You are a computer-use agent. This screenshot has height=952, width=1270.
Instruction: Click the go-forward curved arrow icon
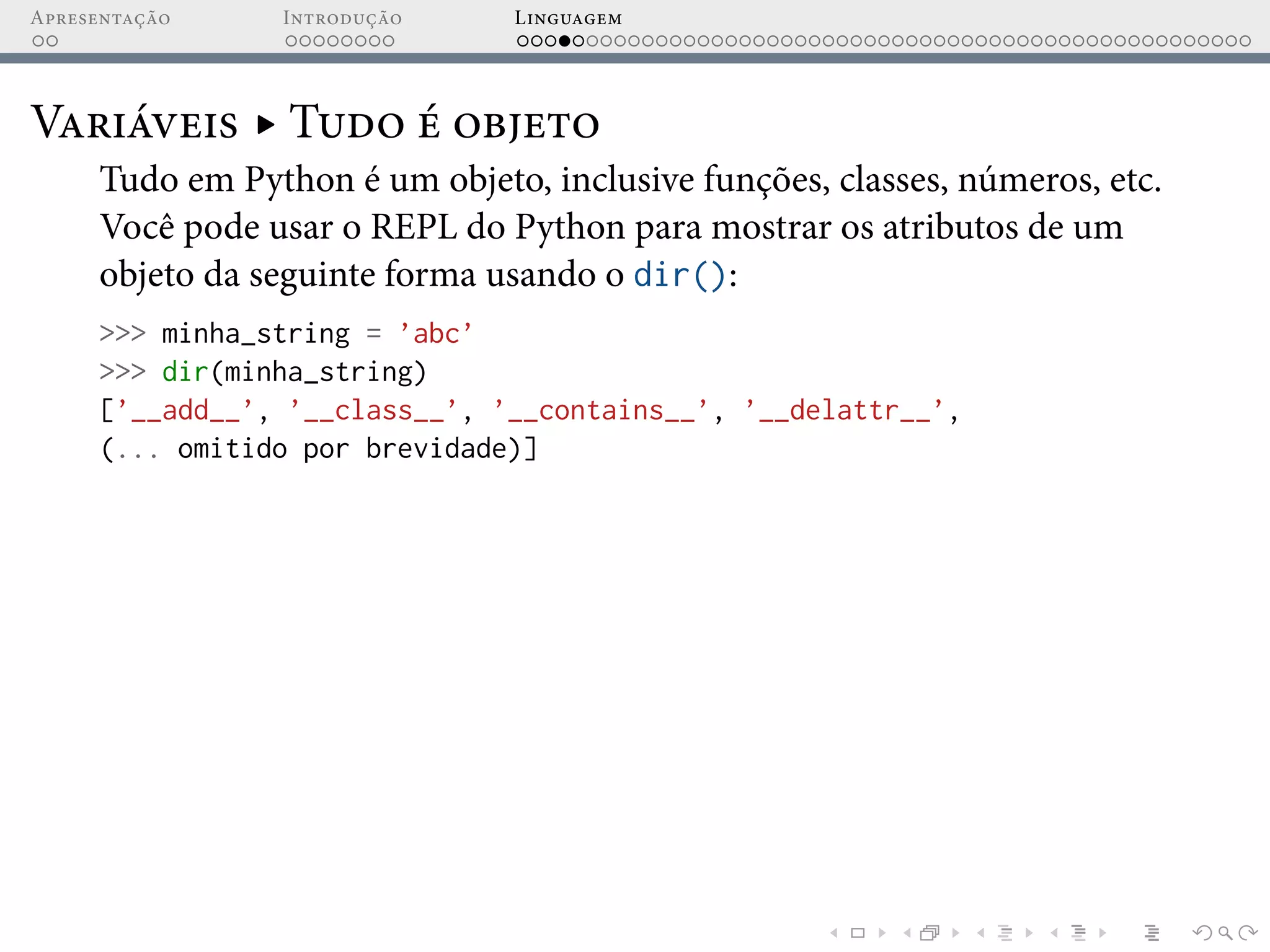click(x=1248, y=933)
